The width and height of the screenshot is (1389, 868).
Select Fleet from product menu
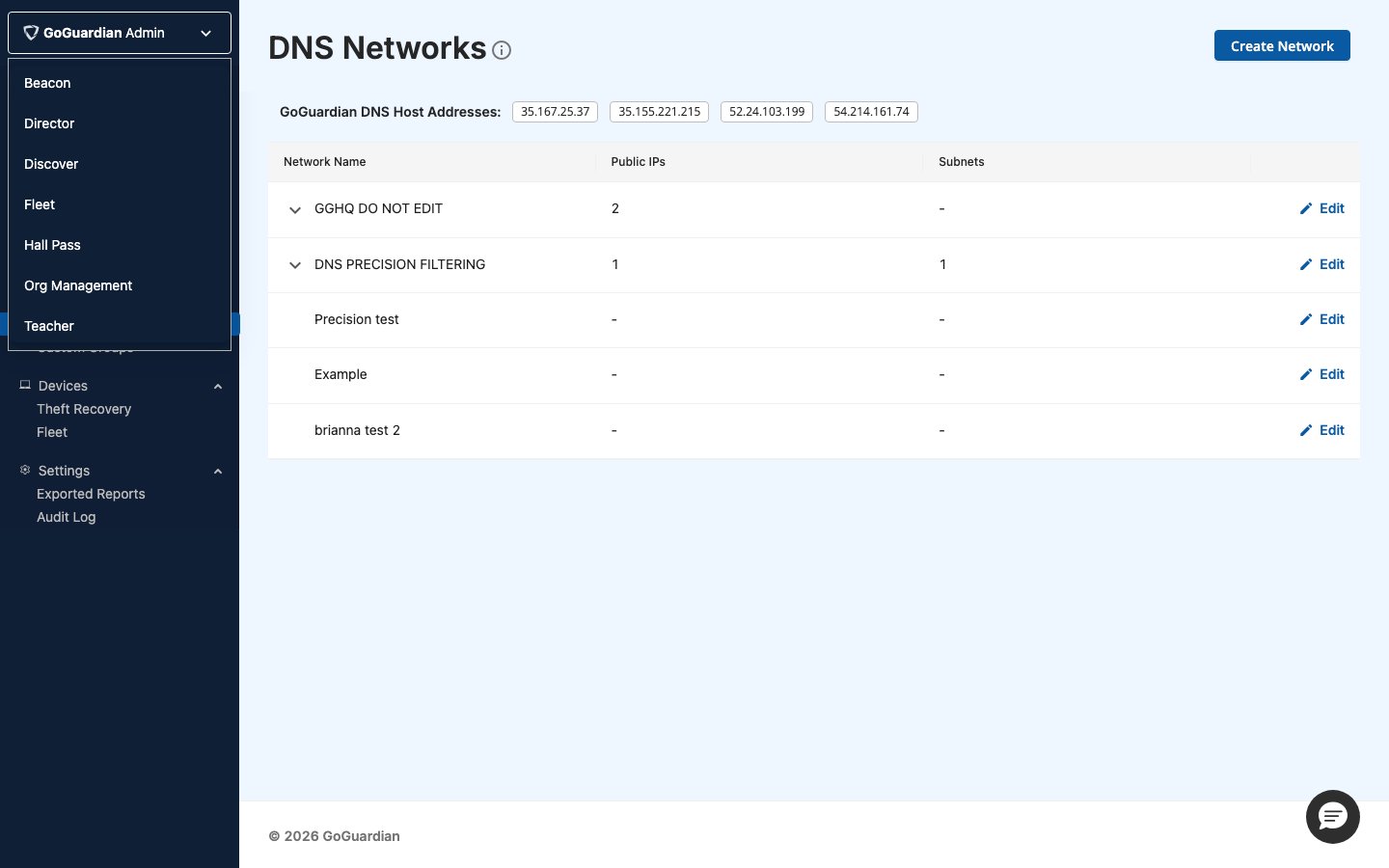[x=120, y=204]
